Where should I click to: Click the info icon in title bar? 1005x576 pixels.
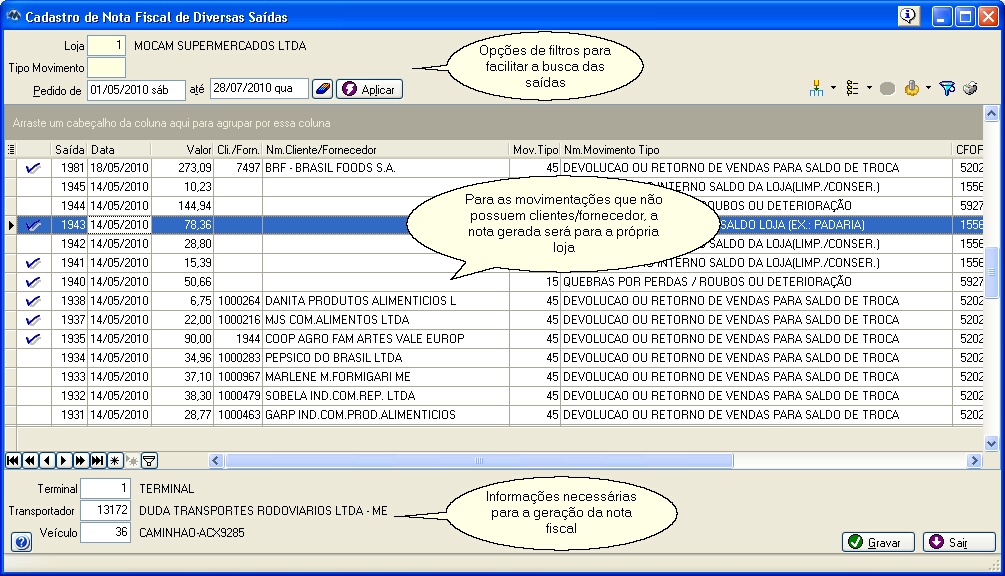[908, 16]
